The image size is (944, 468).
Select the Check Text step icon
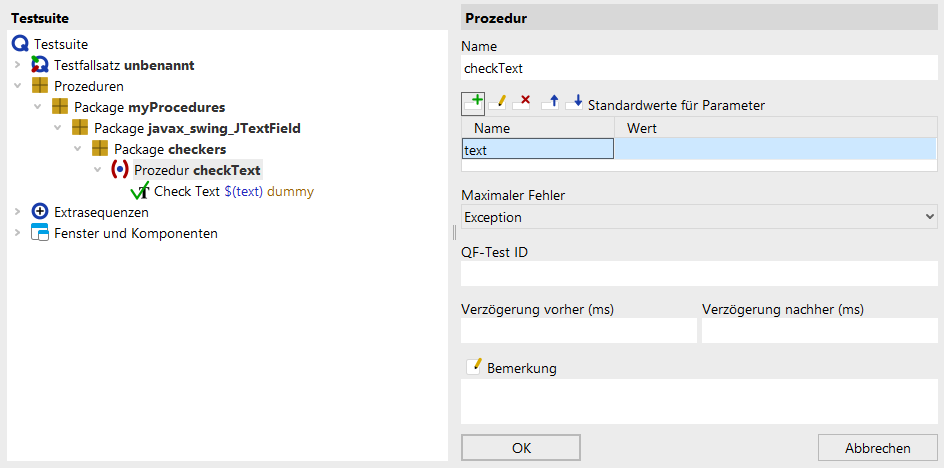140,191
